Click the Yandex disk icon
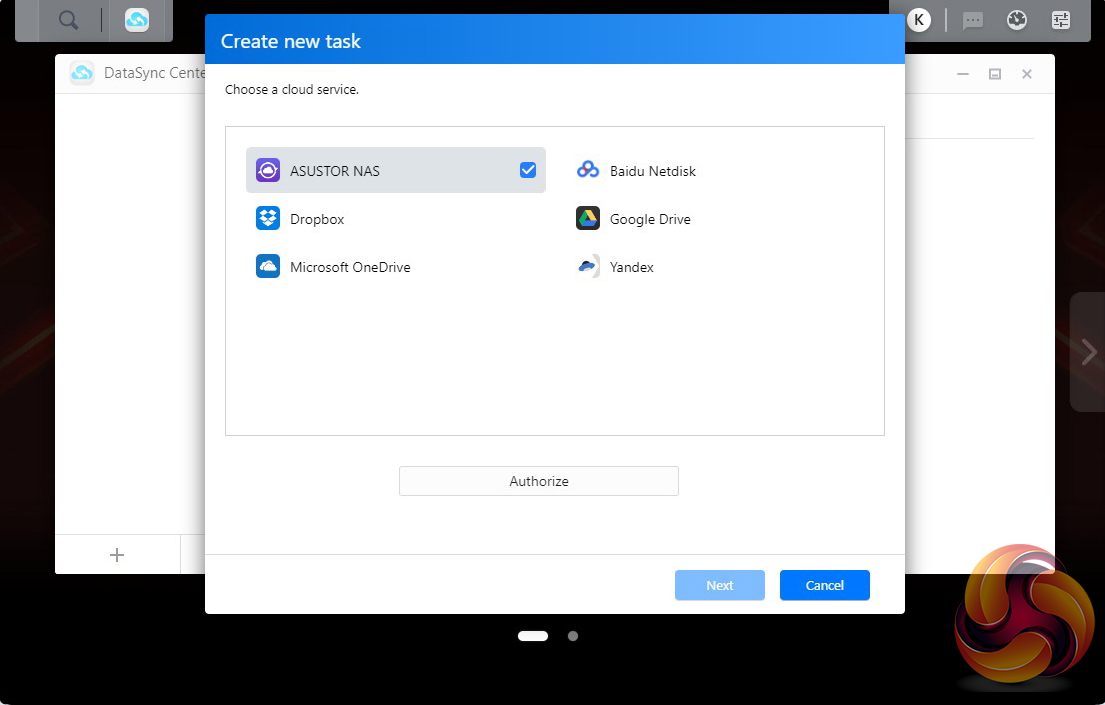1105x705 pixels. pyautogui.click(x=588, y=266)
